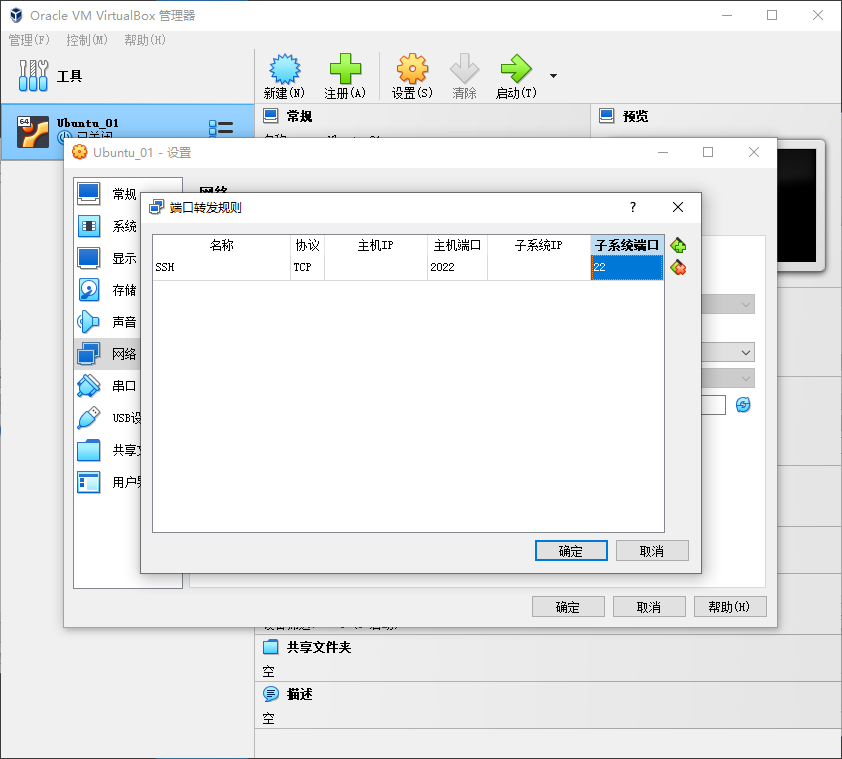842x759 pixels.
Task: Click the 预览 preview section header
Action: [x=635, y=116]
